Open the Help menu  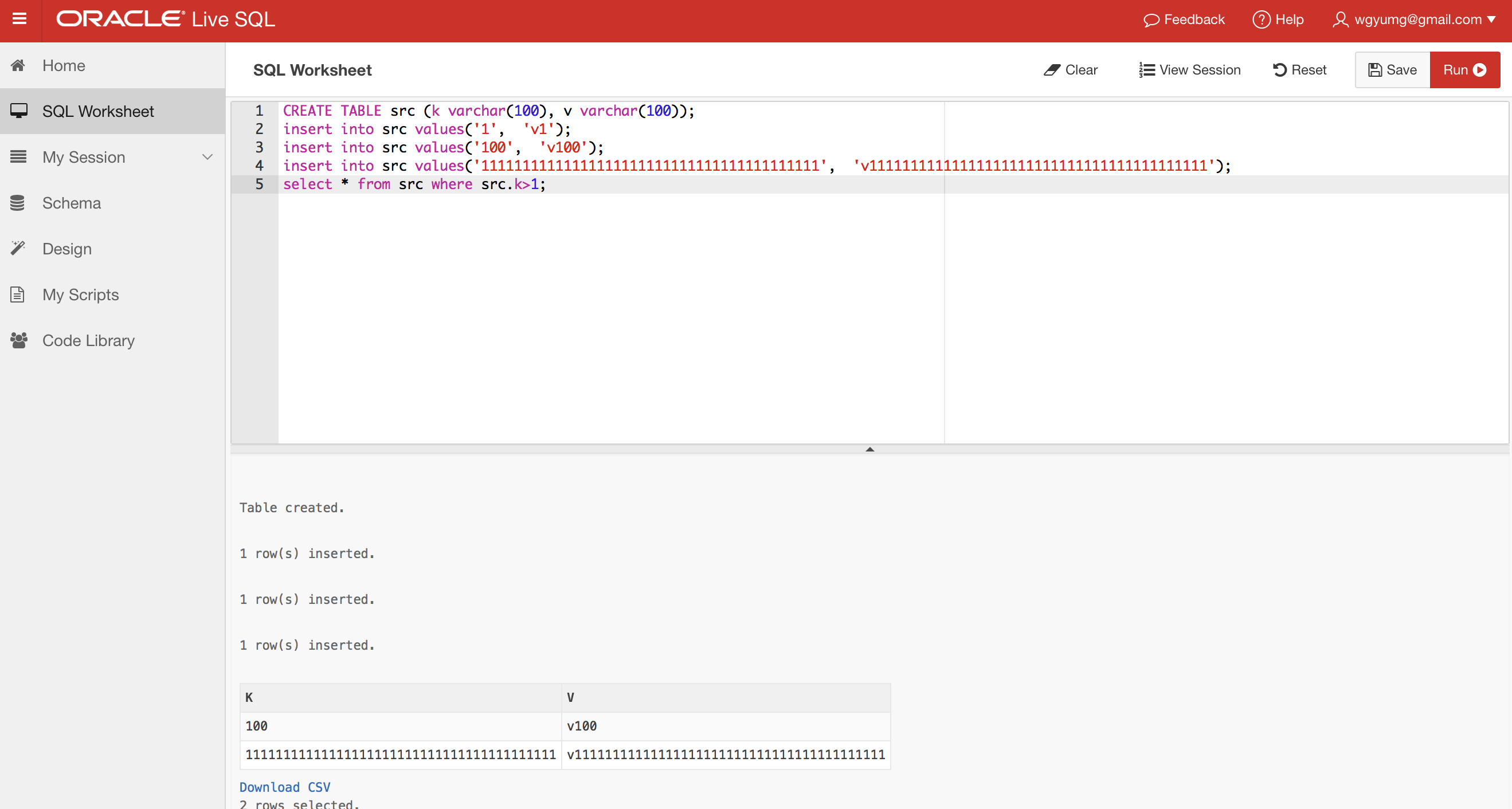click(1278, 19)
